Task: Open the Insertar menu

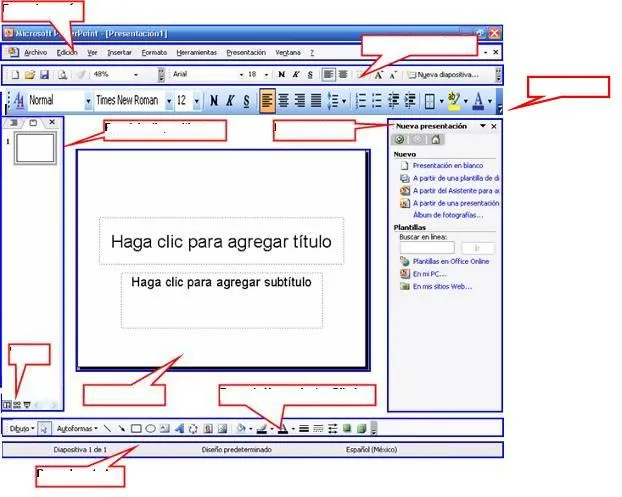Action: (119, 52)
